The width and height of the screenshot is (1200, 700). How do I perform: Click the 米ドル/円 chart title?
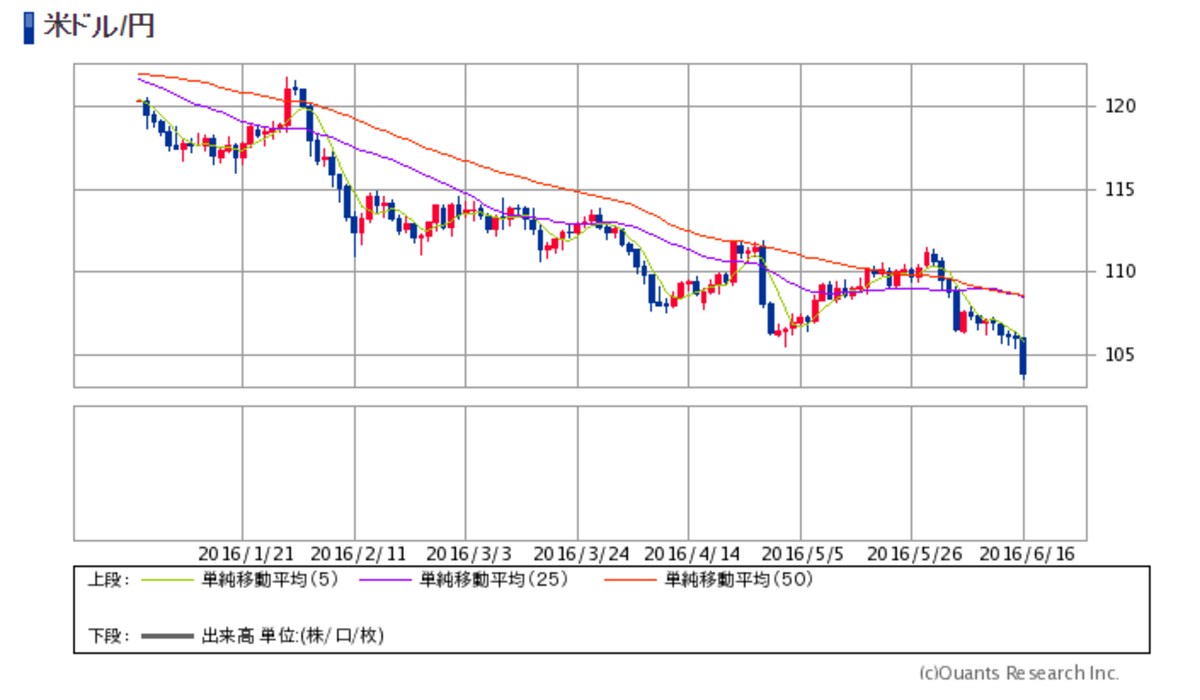coord(98,26)
